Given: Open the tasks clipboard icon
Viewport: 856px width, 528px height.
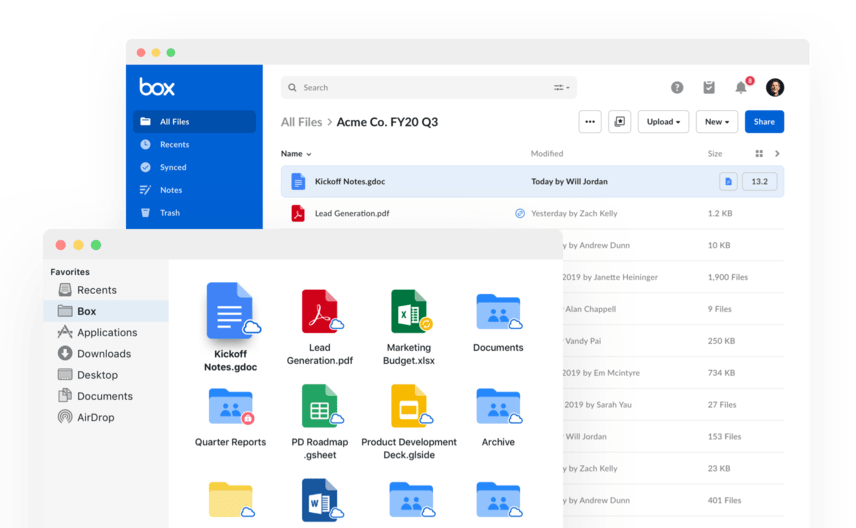Looking at the screenshot, I should [709, 87].
